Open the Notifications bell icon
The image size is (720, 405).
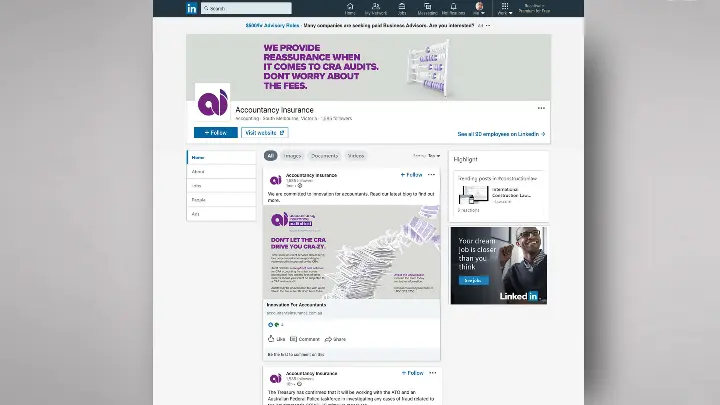[453, 8]
